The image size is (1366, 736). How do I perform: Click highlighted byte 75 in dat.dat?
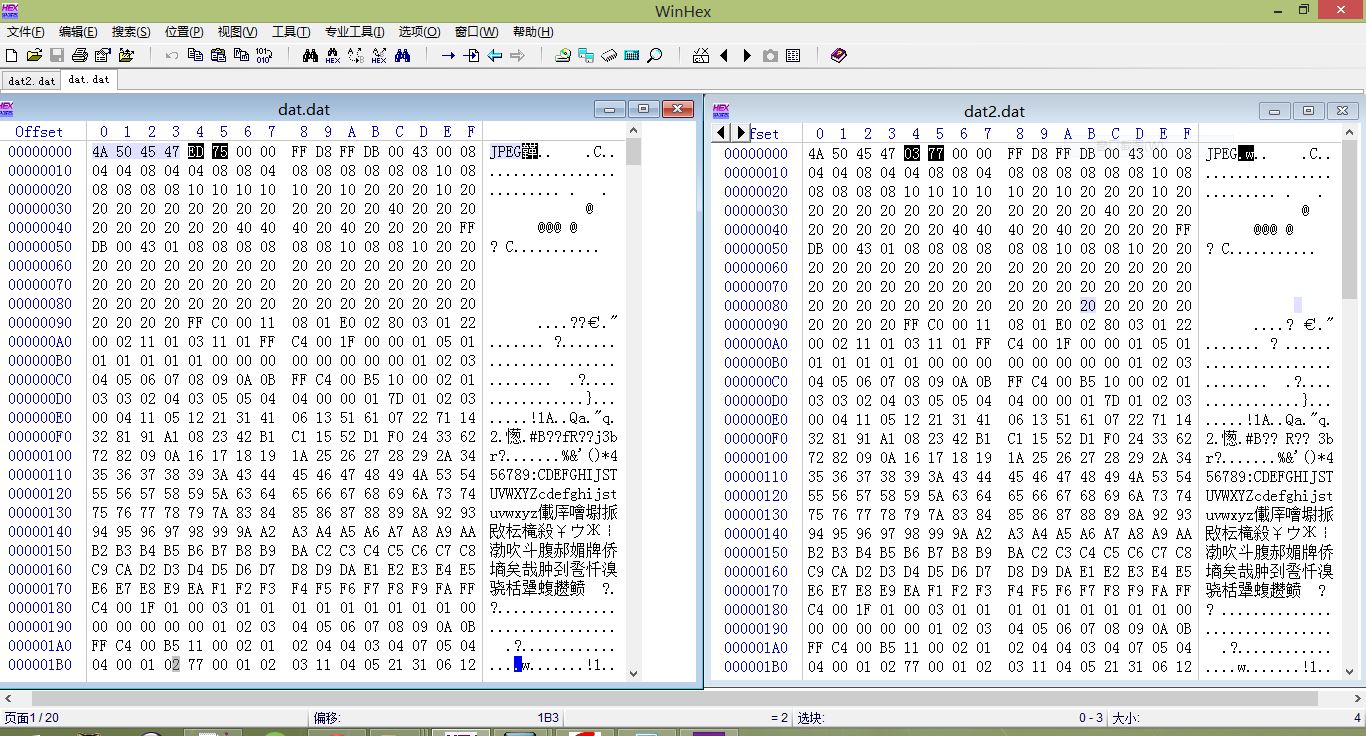click(x=220, y=152)
